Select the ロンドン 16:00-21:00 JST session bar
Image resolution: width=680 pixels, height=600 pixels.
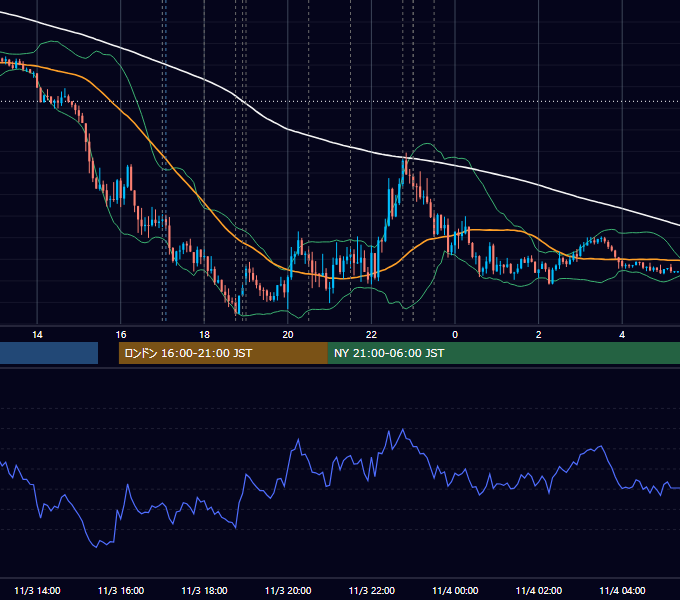coord(223,353)
